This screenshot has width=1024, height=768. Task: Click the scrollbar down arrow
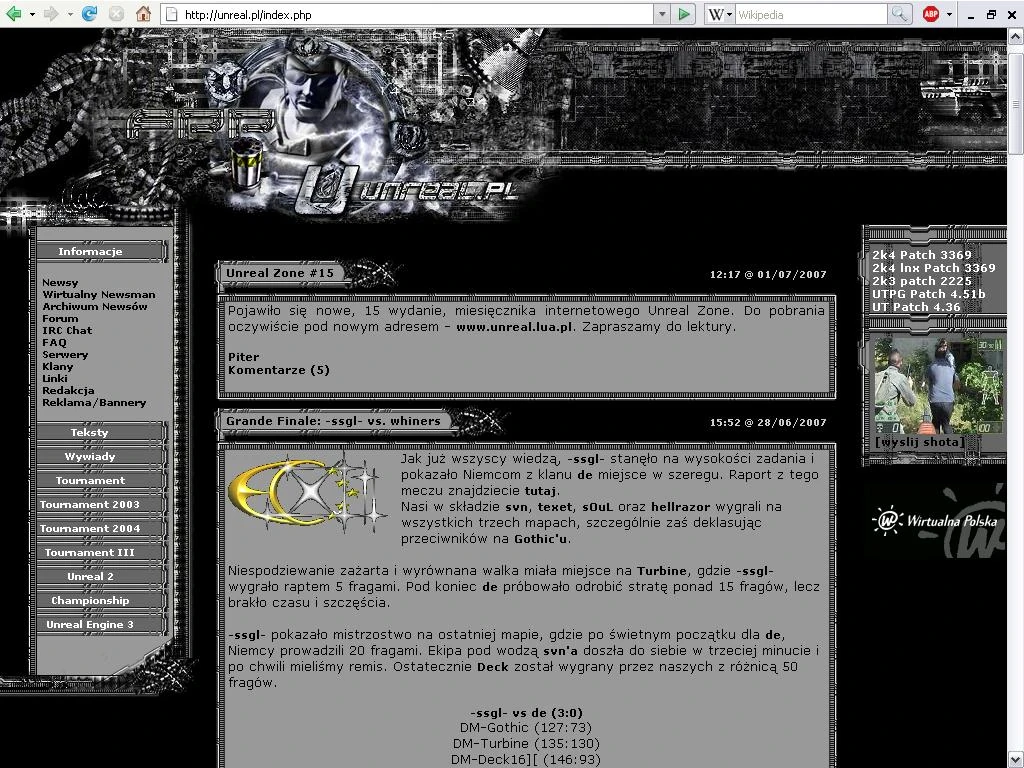pos(1016,760)
